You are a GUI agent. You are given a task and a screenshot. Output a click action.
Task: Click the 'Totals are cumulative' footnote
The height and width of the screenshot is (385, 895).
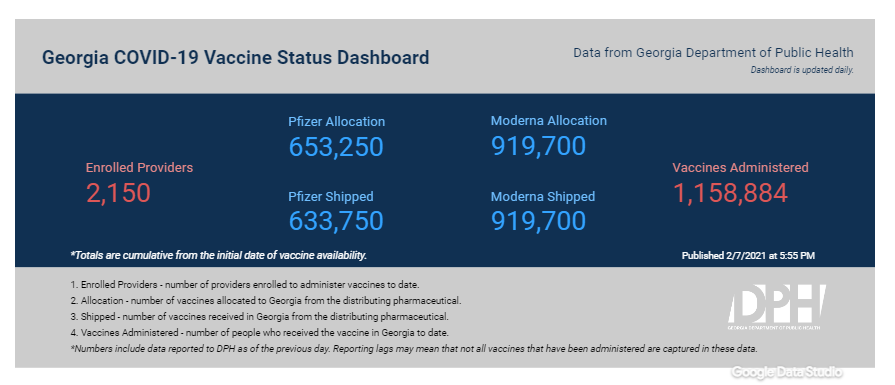(219, 256)
